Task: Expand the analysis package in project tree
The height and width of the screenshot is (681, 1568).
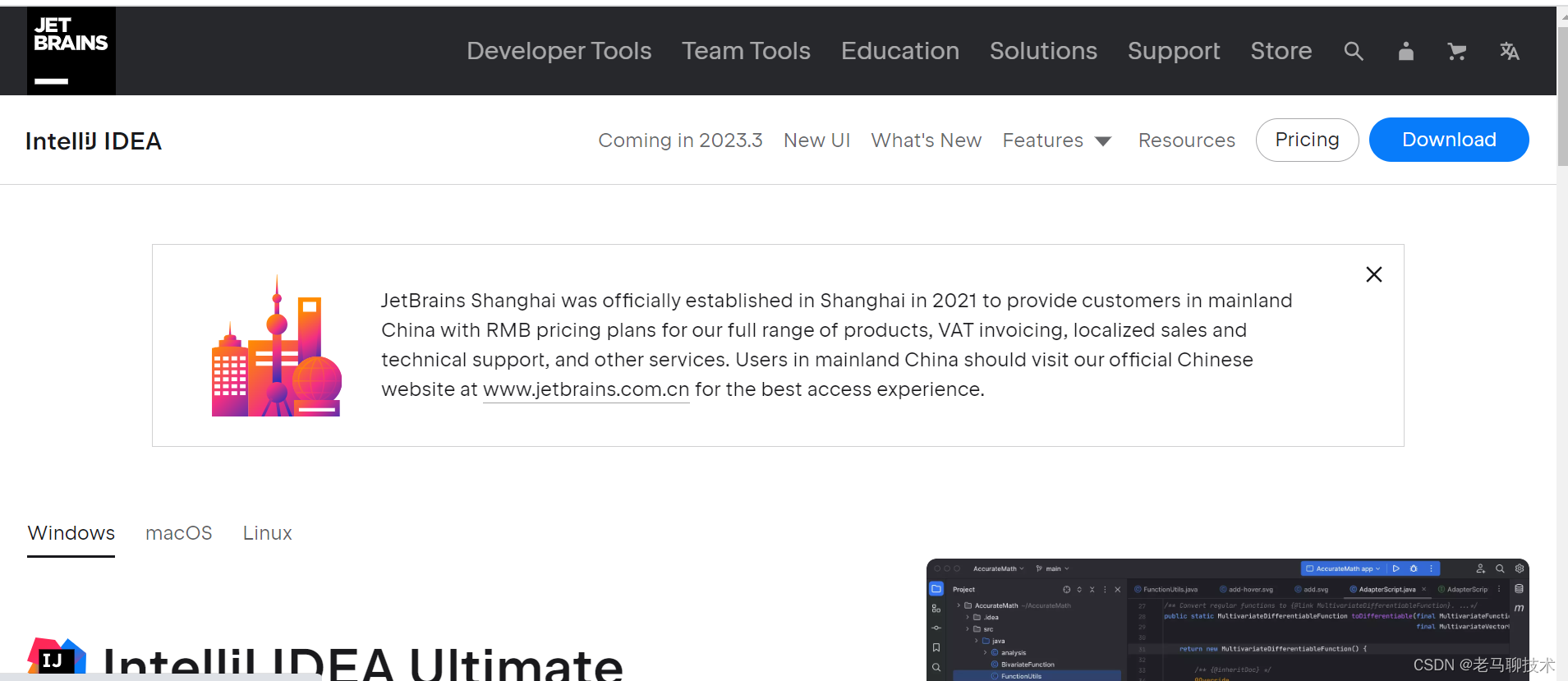Action: click(x=986, y=652)
